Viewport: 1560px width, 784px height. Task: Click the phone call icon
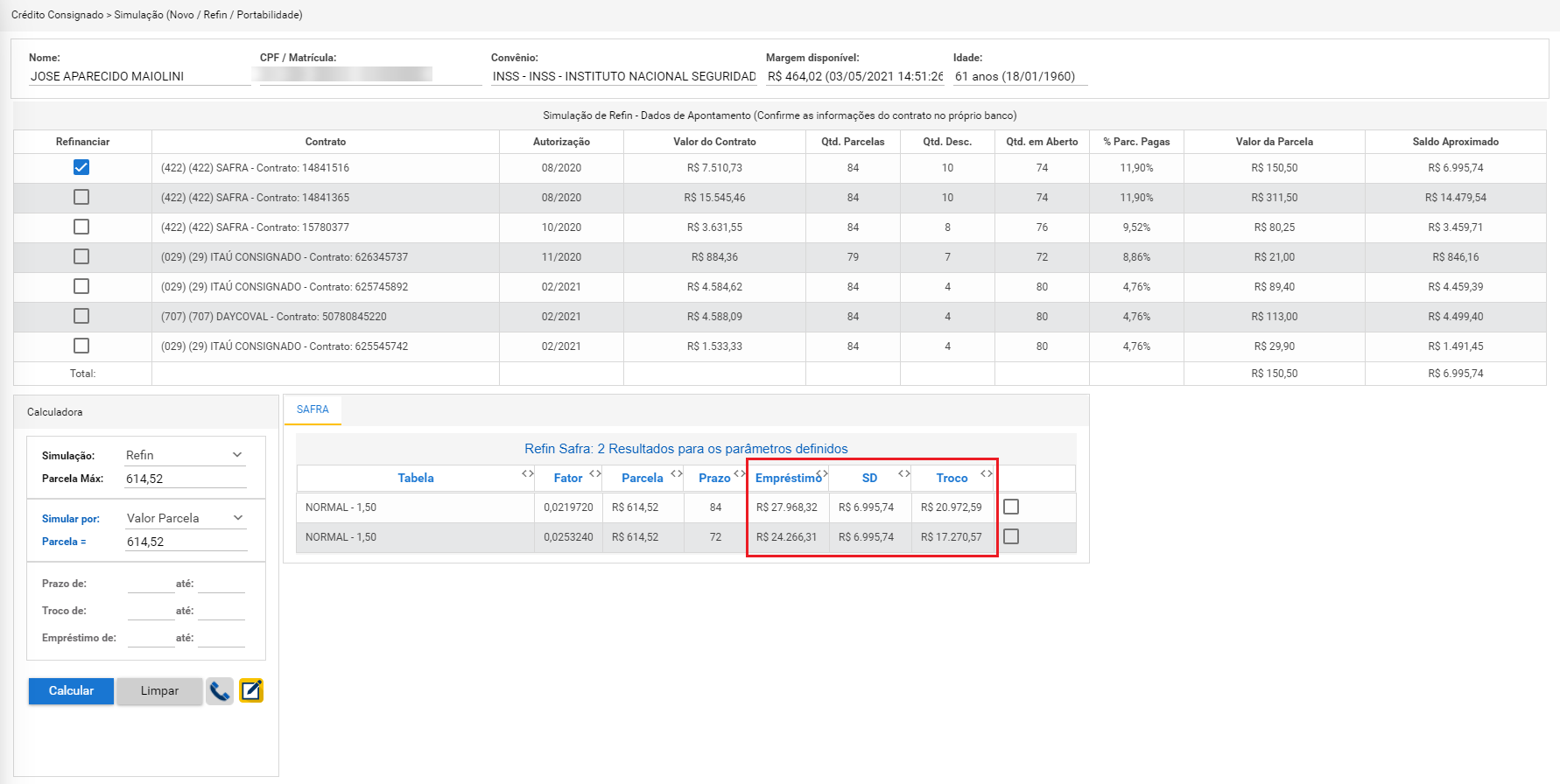pyautogui.click(x=220, y=691)
